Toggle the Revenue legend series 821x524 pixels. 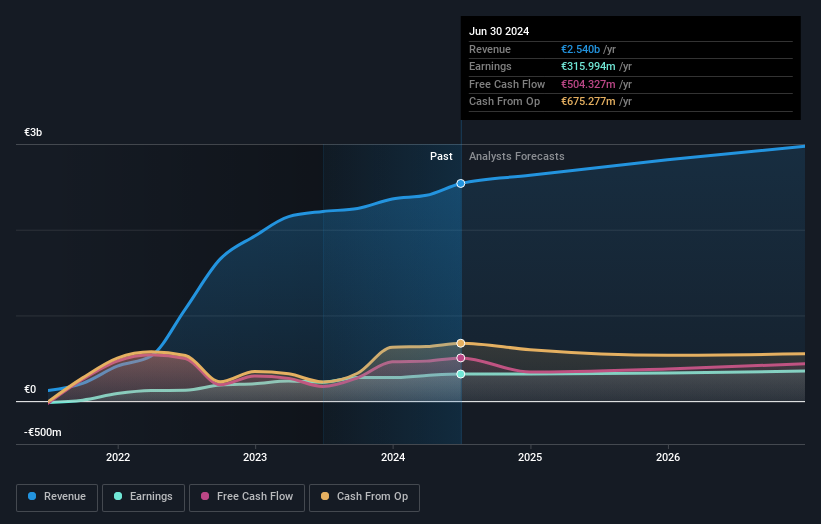(57, 497)
